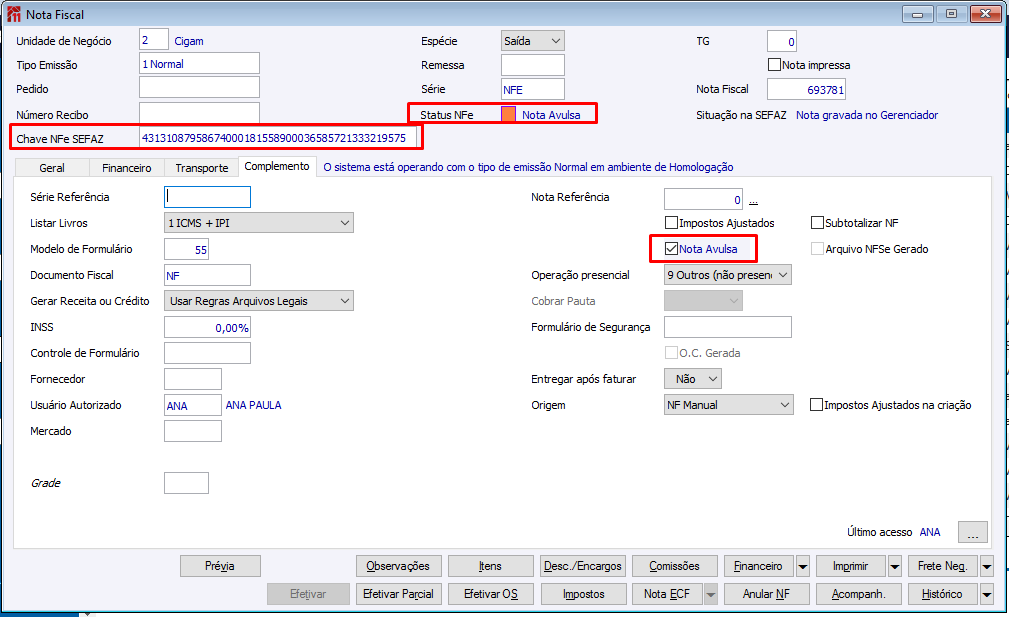Click the Nota Fiscal window app icon
Viewport: 1009px width, 617px height.
coord(14,14)
